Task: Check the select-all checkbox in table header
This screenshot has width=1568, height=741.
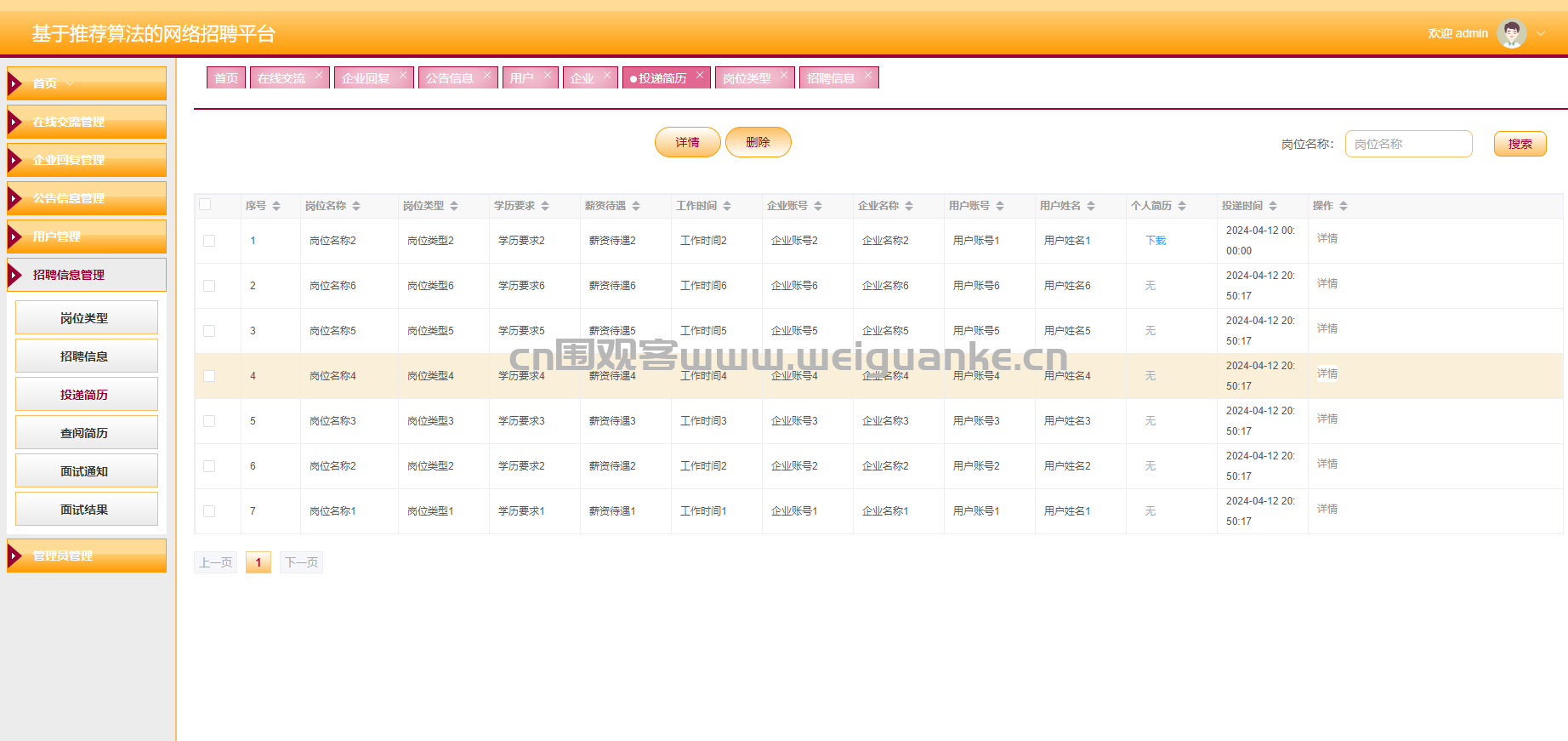Action: coord(205,204)
